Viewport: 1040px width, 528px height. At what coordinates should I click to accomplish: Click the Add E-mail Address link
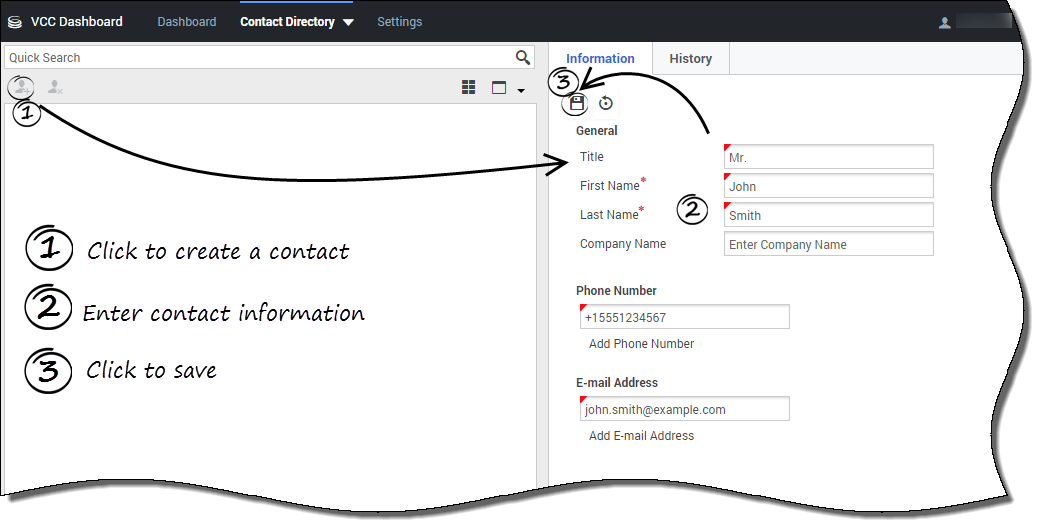[x=641, y=436]
